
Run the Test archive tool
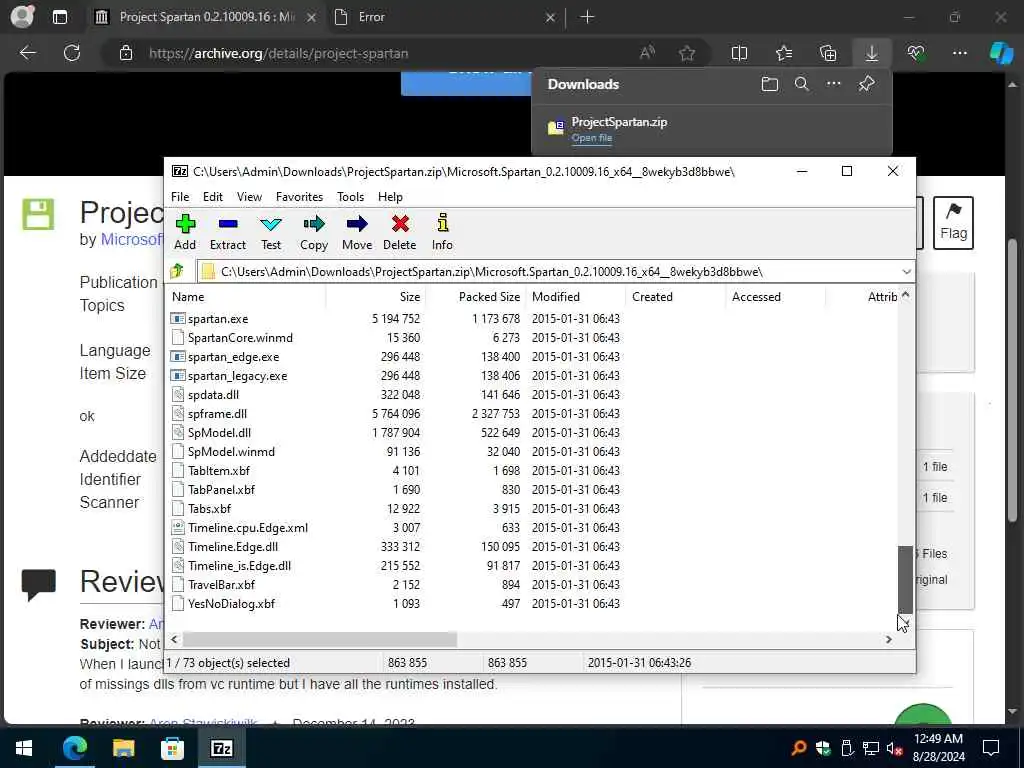(x=270, y=232)
